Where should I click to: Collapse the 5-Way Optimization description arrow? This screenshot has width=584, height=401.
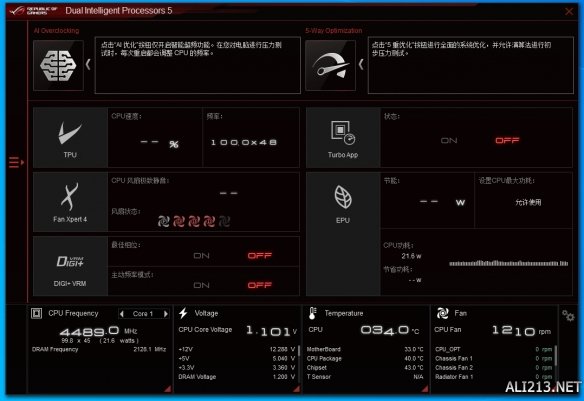[x=361, y=65]
